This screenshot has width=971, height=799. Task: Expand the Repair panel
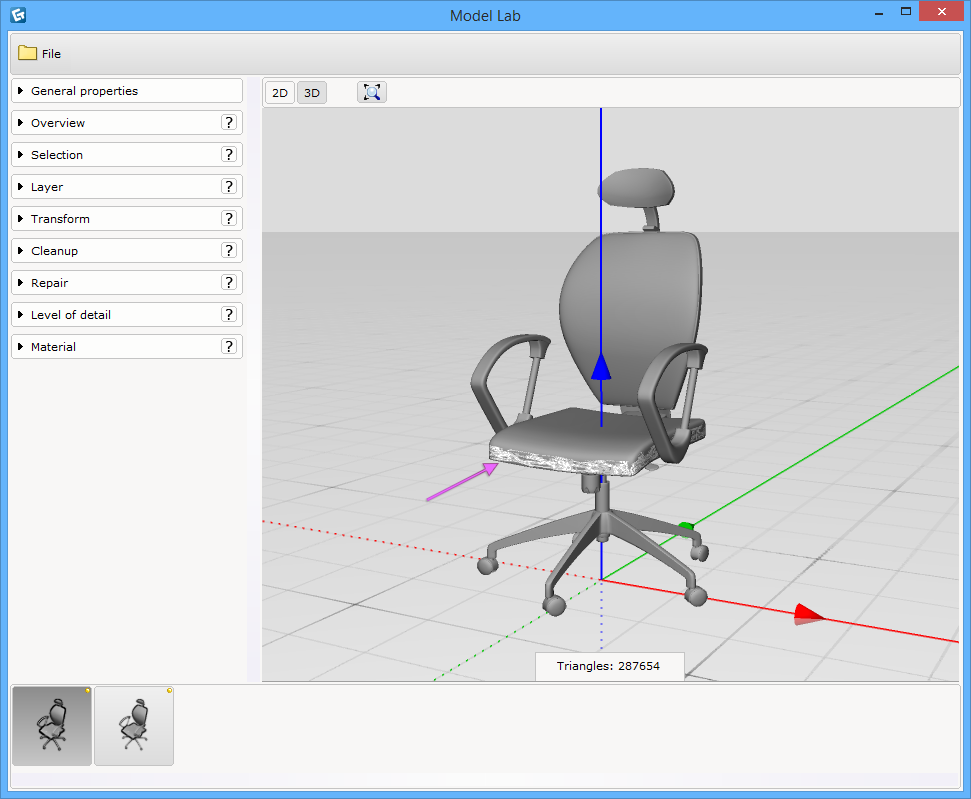click(x=127, y=282)
